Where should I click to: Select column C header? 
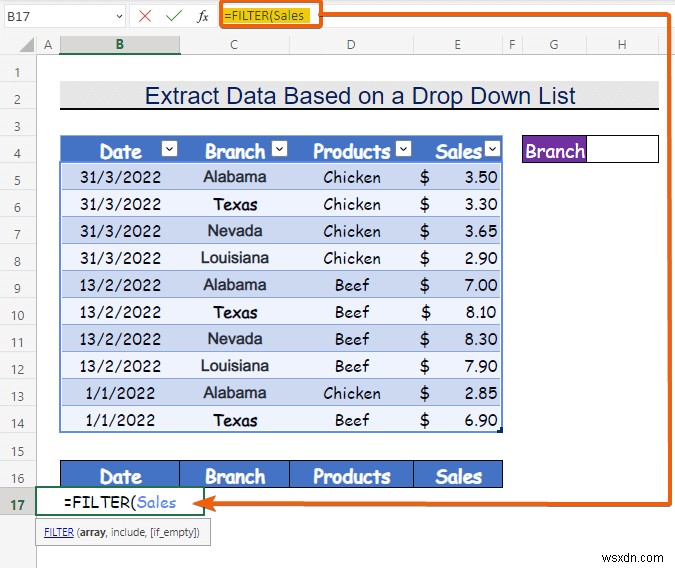coord(234,44)
